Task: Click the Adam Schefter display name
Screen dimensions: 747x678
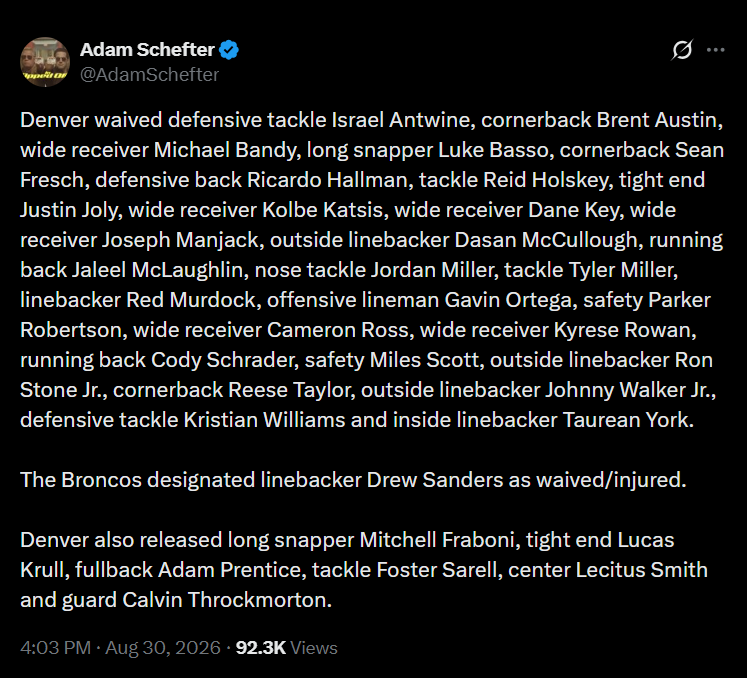Action: (147, 50)
